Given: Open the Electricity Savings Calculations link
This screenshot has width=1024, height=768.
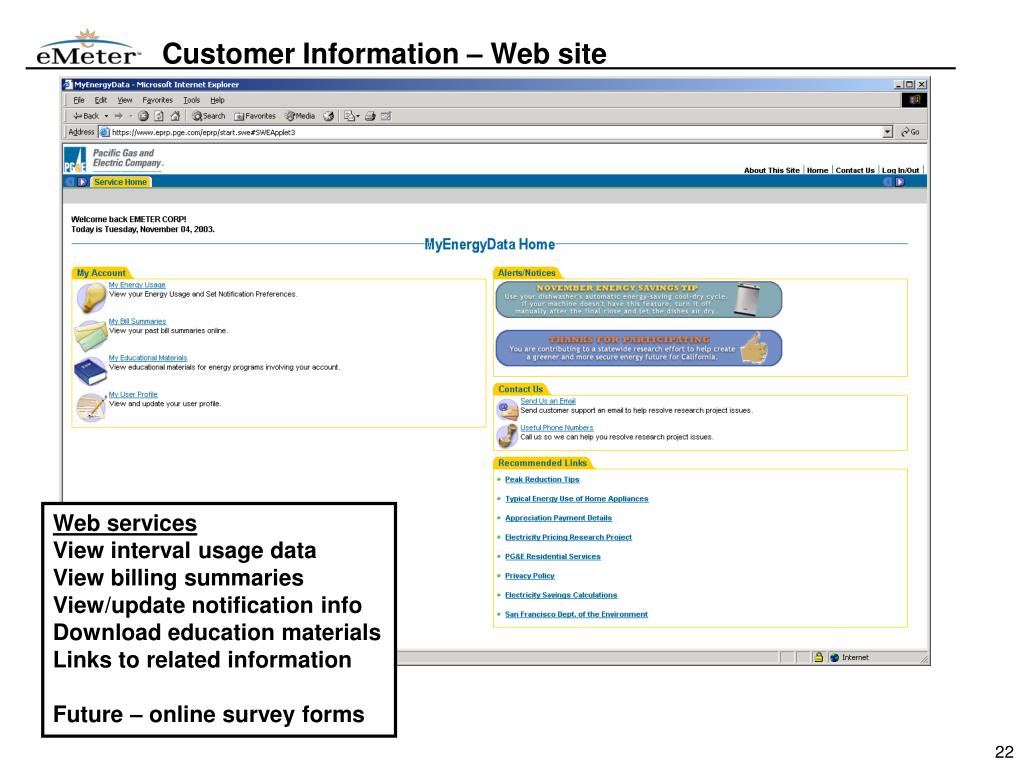Looking at the screenshot, I should (561, 595).
